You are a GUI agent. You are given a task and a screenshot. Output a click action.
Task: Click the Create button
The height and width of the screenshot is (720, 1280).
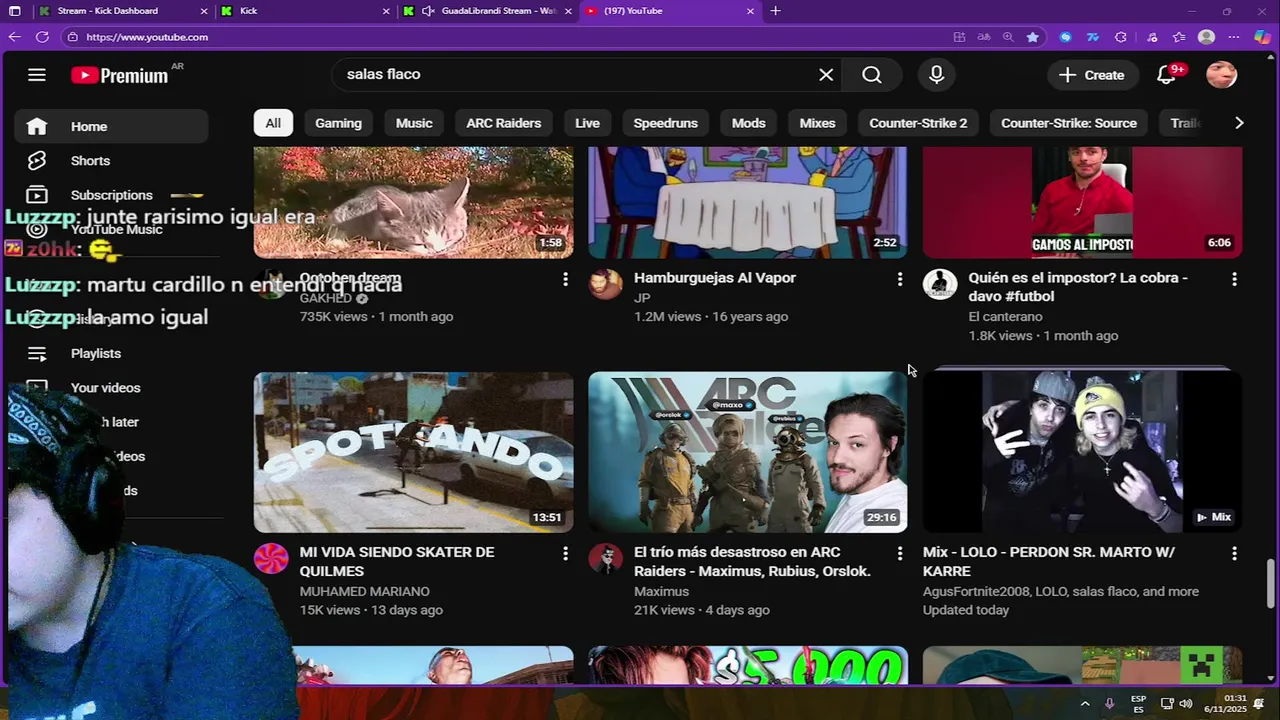1092,75
